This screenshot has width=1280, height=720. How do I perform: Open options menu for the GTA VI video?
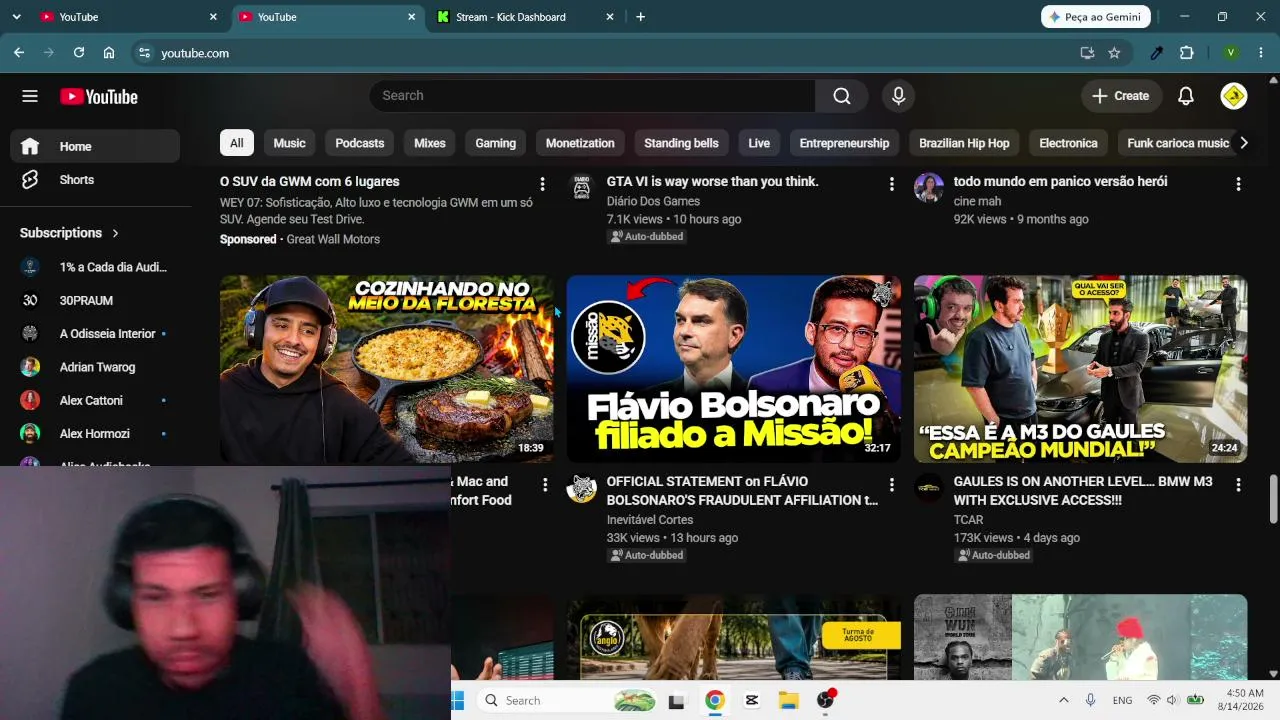pos(891,184)
